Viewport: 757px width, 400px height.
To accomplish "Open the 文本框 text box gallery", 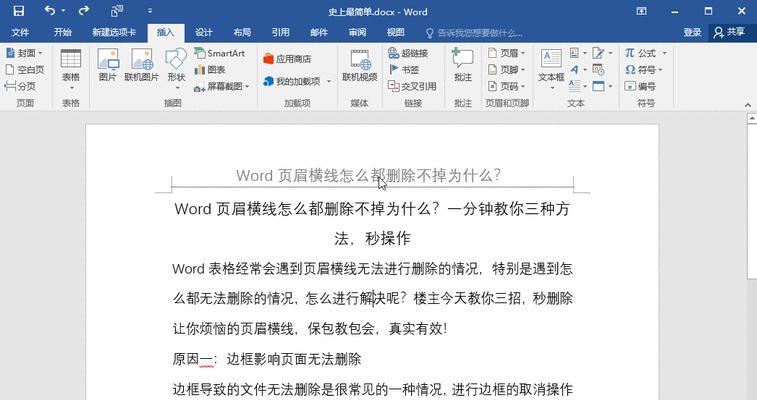I will click(551, 70).
